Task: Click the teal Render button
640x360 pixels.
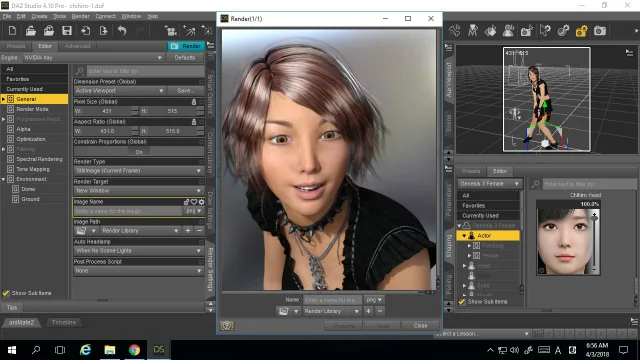Action: pyautogui.click(x=186, y=46)
